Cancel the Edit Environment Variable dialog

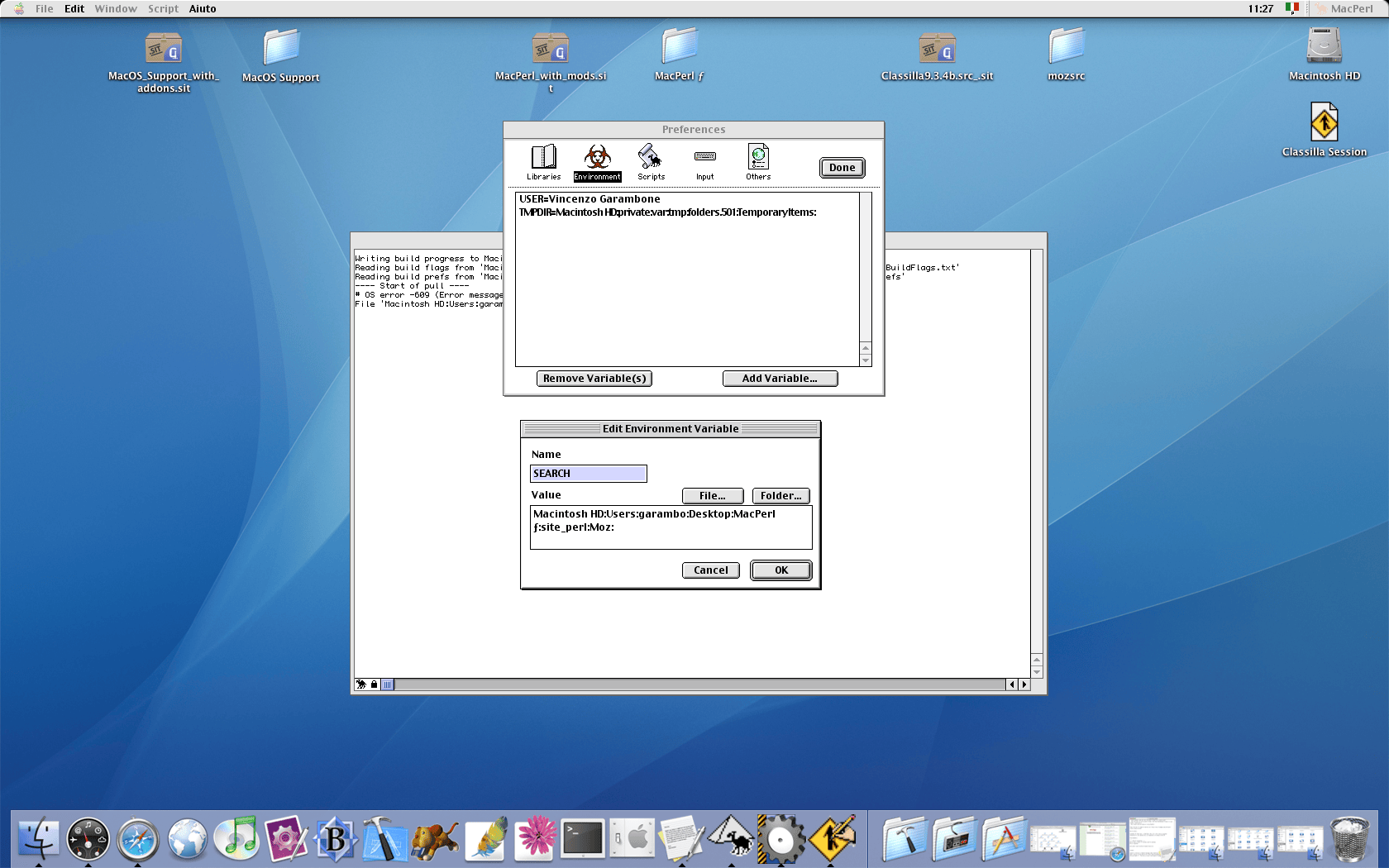pyautogui.click(x=711, y=570)
